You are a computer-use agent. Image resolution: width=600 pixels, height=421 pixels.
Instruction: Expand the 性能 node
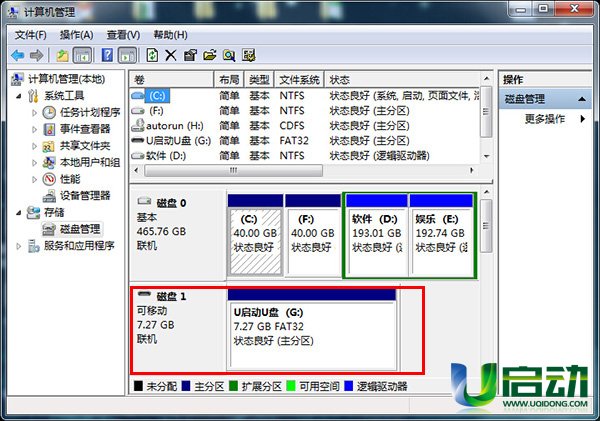click(x=34, y=179)
